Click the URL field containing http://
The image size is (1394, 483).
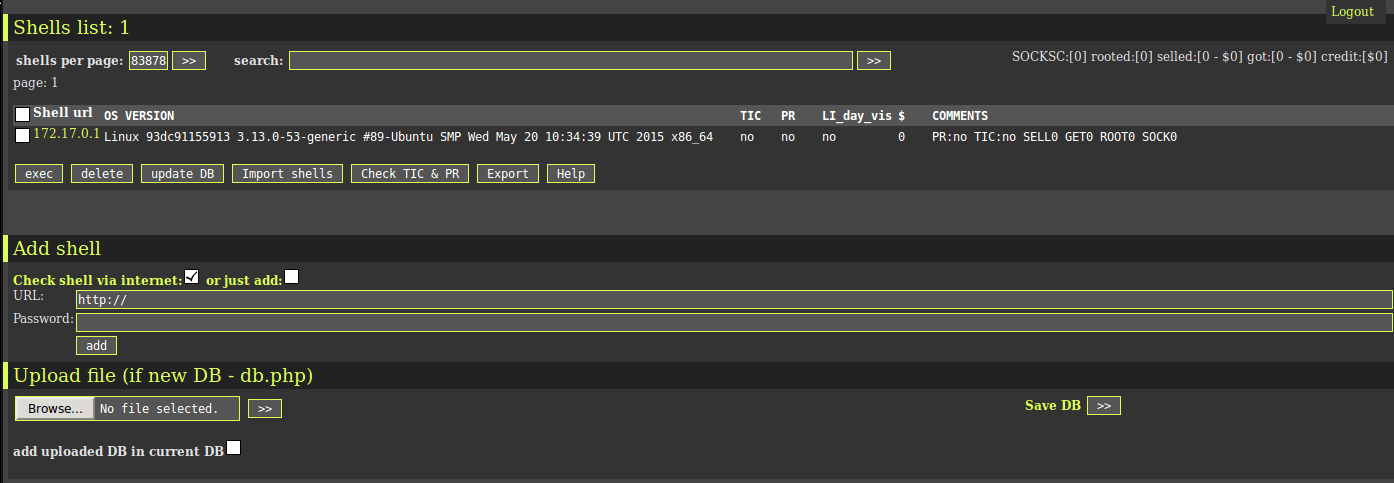[734, 300]
